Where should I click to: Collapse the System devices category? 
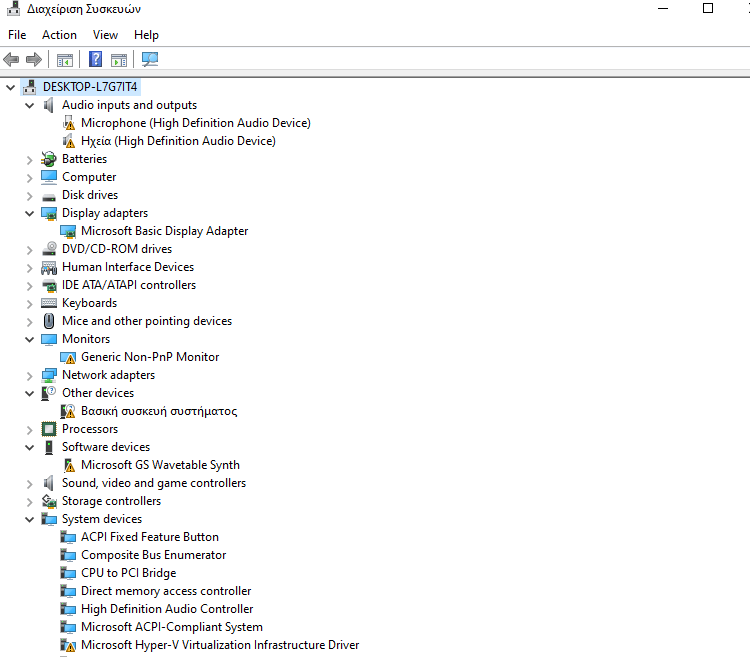point(30,519)
